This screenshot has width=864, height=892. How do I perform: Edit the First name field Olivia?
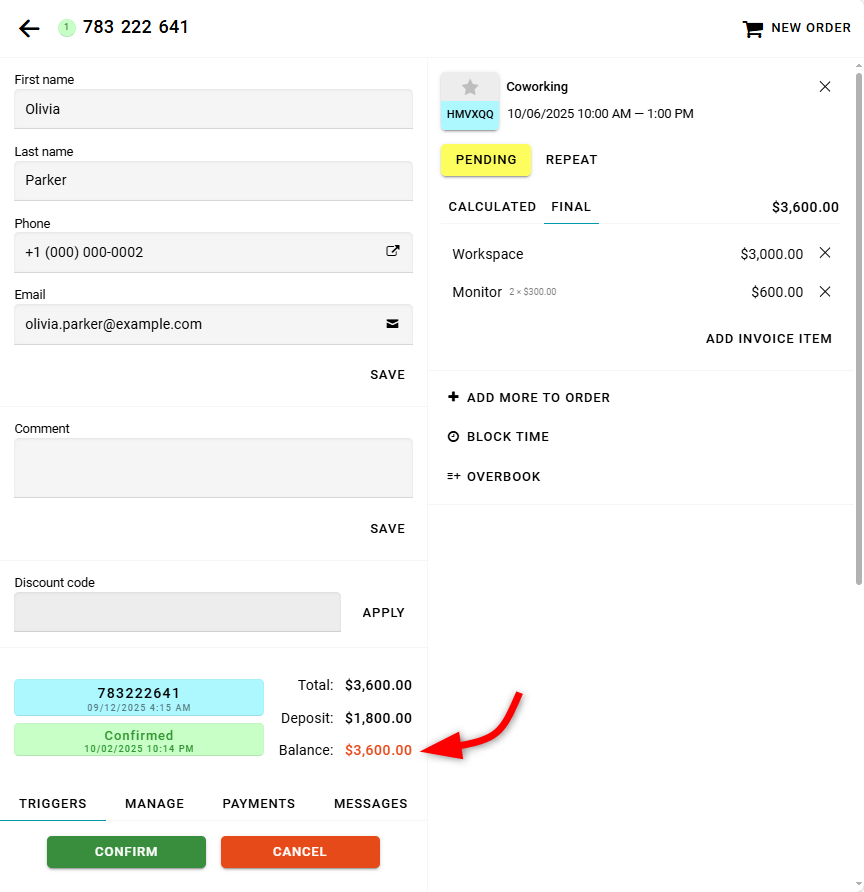(x=213, y=109)
